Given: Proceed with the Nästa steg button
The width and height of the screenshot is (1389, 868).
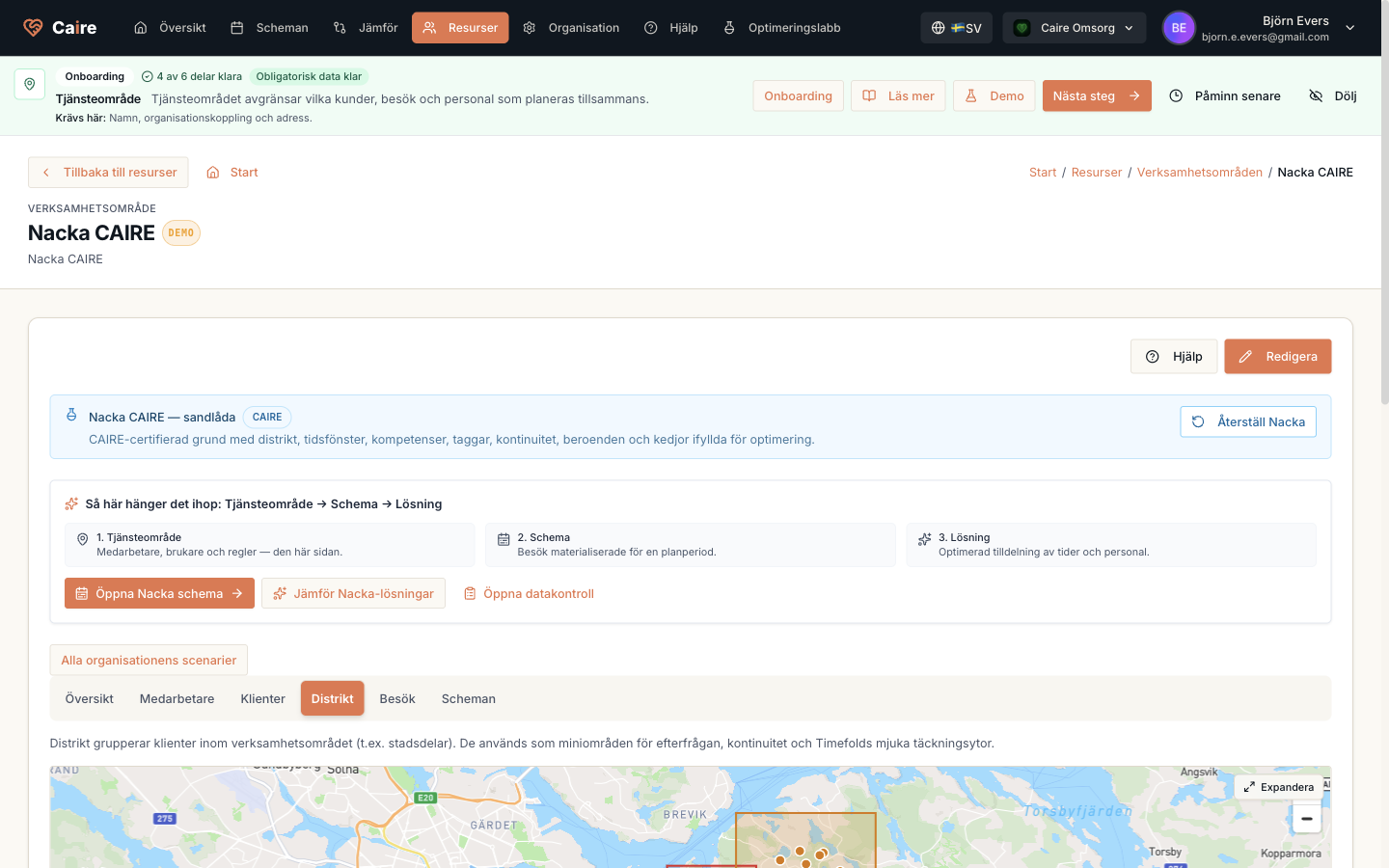Looking at the screenshot, I should click(x=1097, y=95).
